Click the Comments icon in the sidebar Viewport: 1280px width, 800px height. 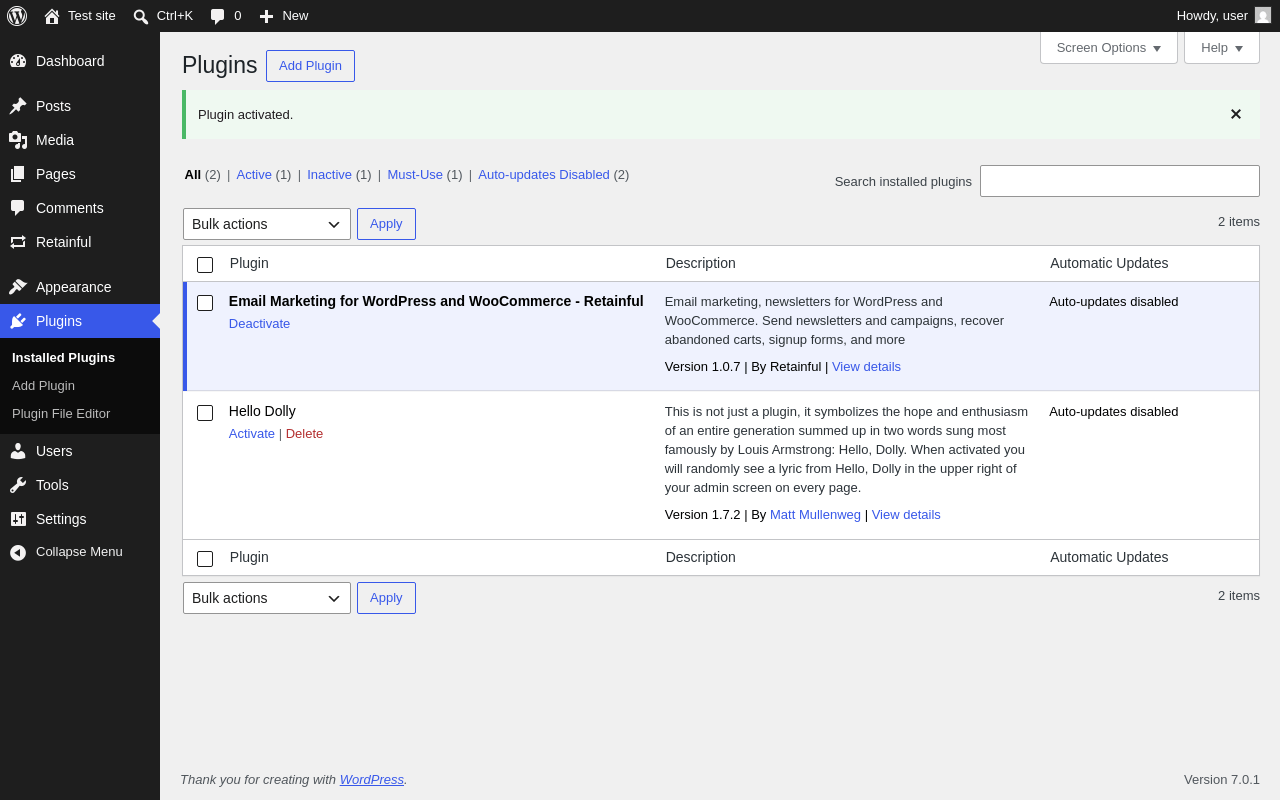click(x=18, y=208)
